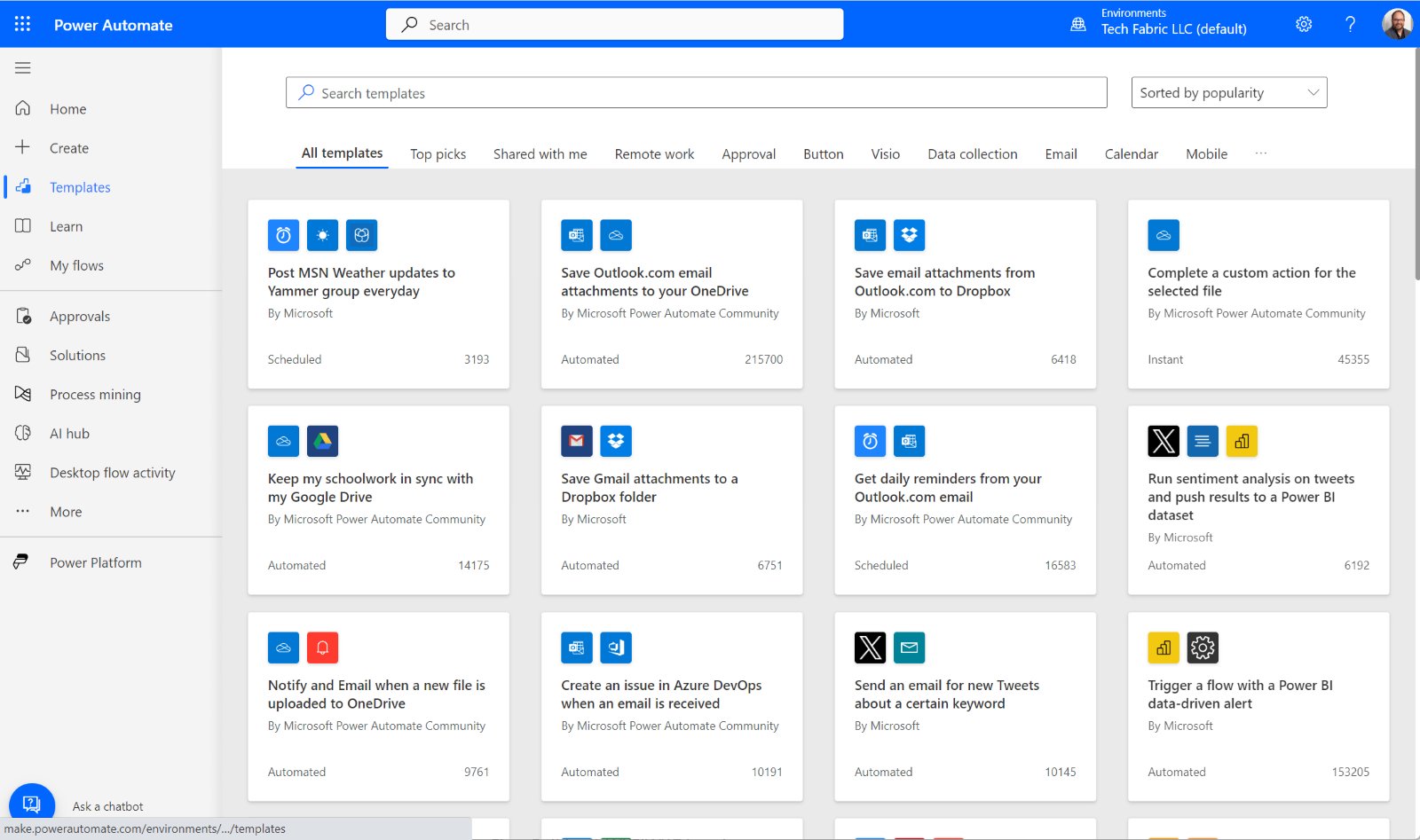Open the Sorted by popularity dropdown
This screenshot has width=1420, height=840.
coord(1229,92)
